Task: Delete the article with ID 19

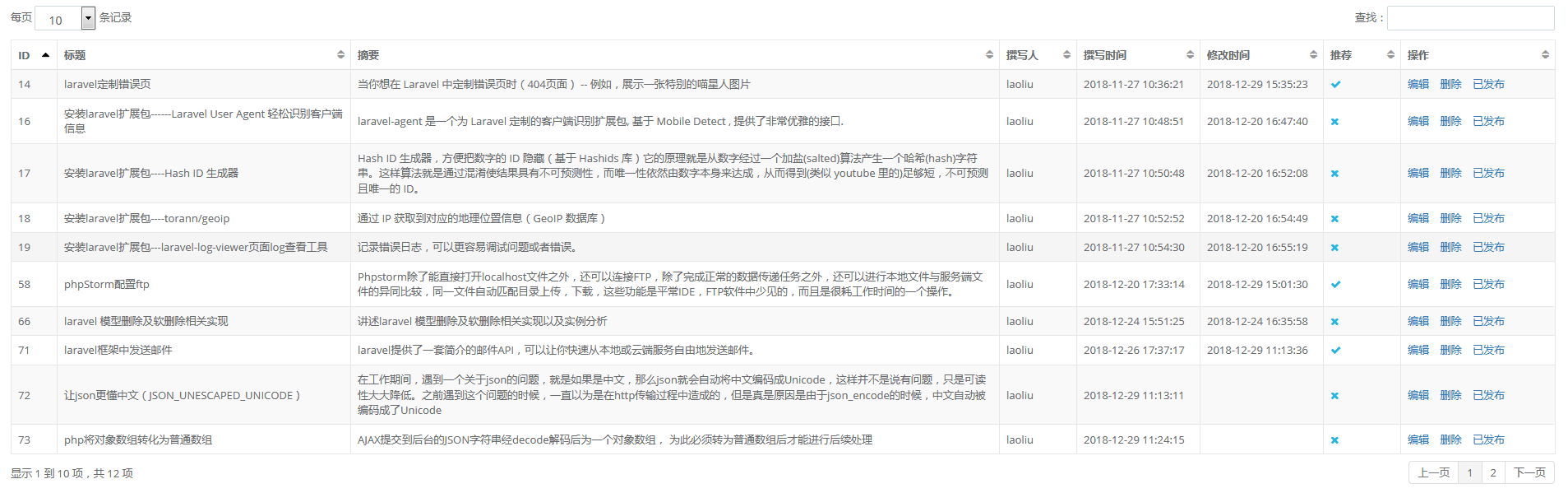Action: pos(1450,247)
